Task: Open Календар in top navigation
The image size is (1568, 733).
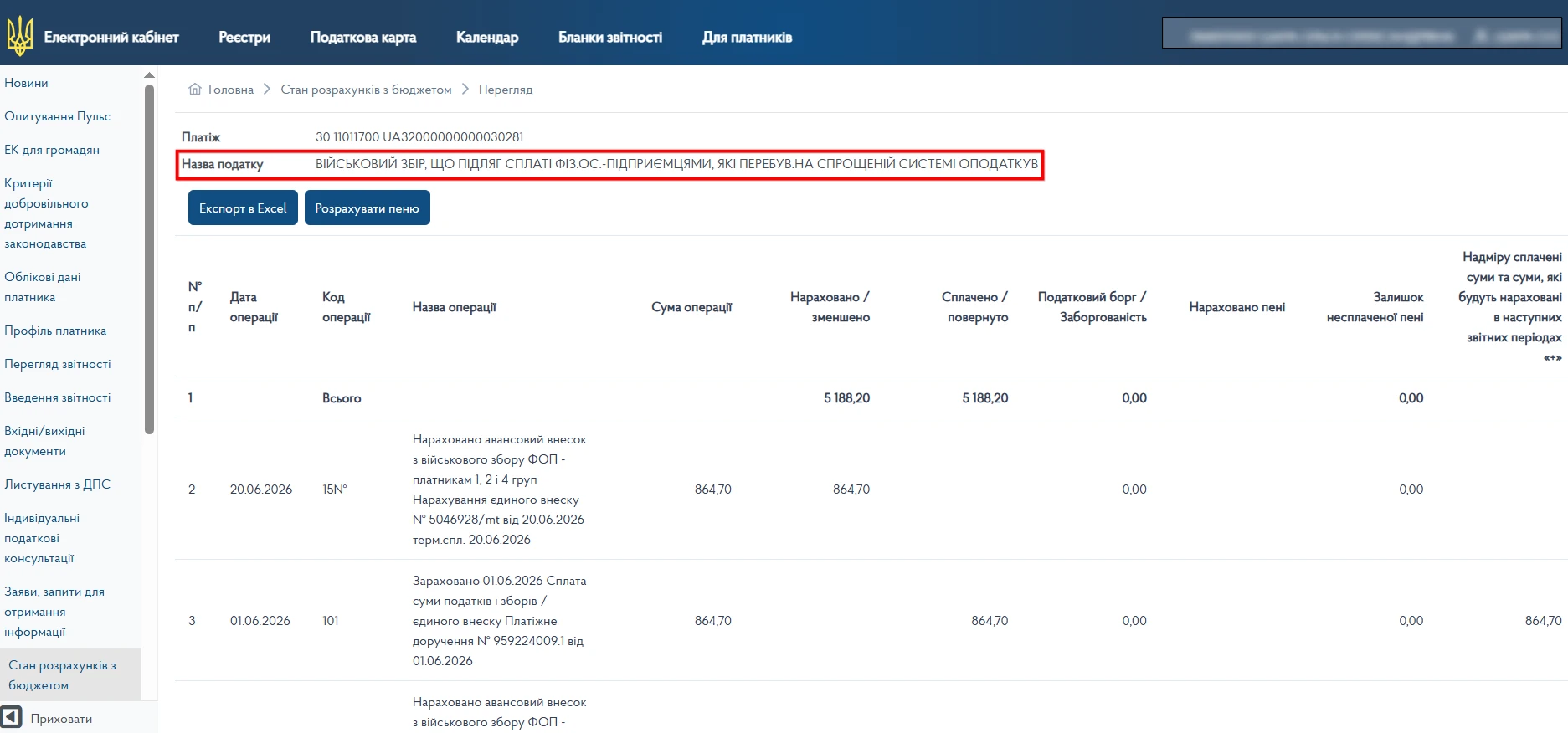Action: 487,37
